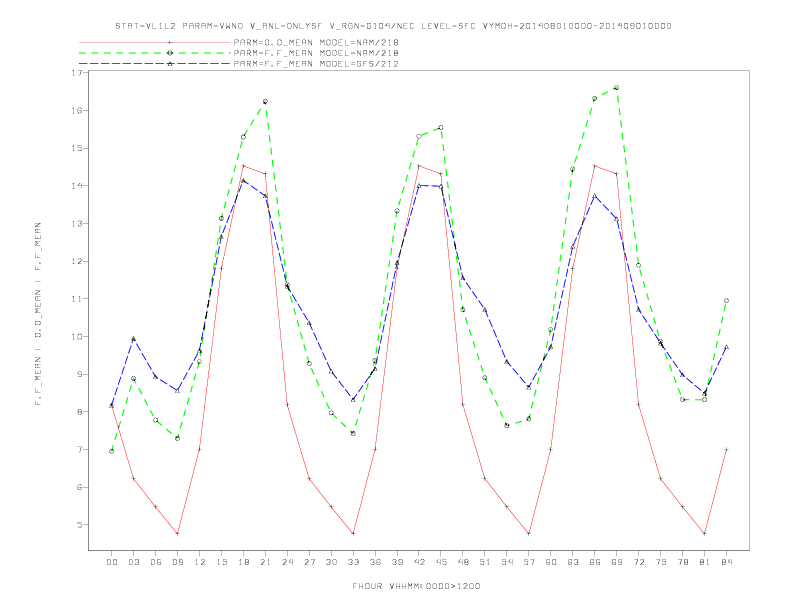The height and width of the screenshot is (612, 792).
Task: Click the vertical y-axis title F.F_MEAN | O.O_MEAN
Action: pyautogui.click(x=38, y=314)
